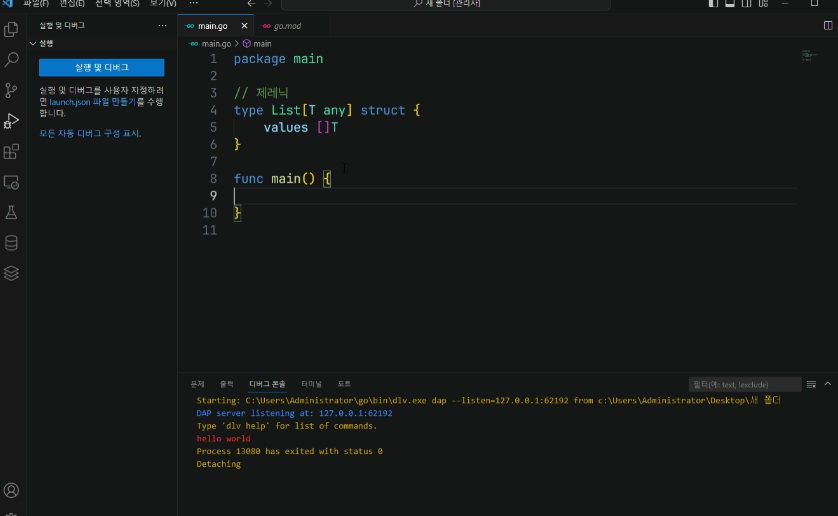Open the customize layout icon
This screenshot has height=516, width=838.
(763, 3)
